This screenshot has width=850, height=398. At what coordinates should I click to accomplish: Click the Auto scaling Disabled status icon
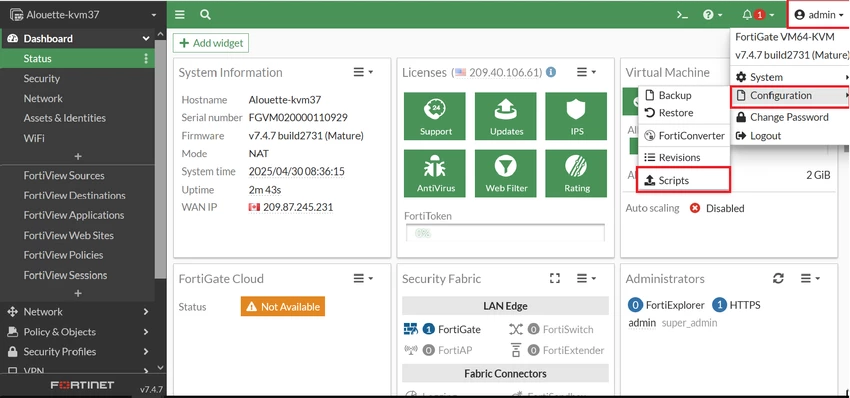click(x=695, y=208)
